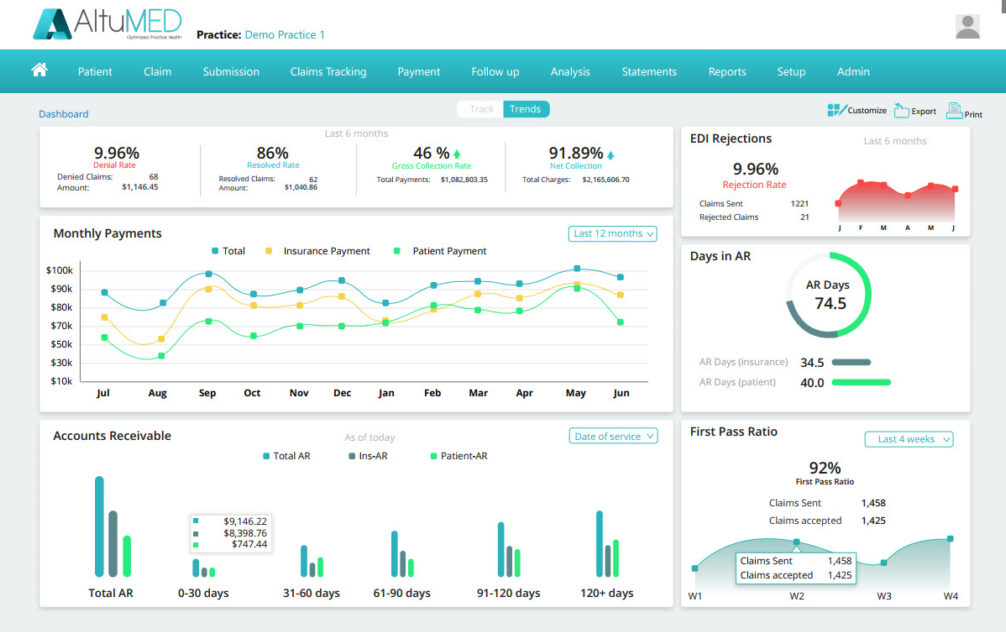The height and width of the screenshot is (632, 1006).
Task: Click the W3 data point in First Pass Ratio
Action: point(883,563)
